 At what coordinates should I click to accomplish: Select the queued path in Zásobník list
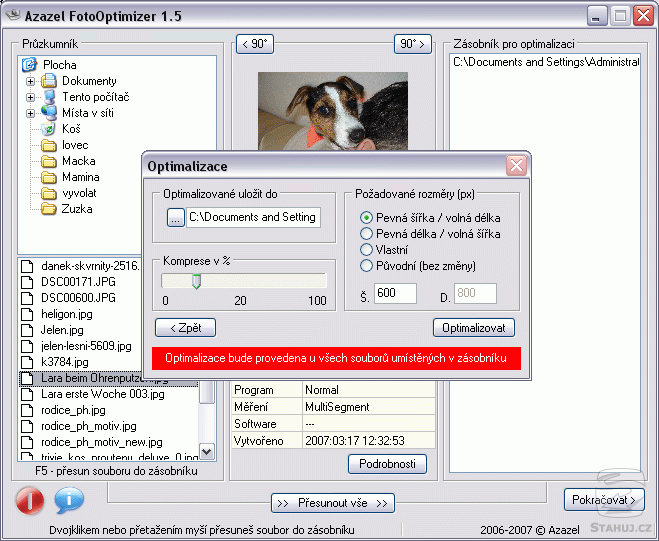coord(546,62)
